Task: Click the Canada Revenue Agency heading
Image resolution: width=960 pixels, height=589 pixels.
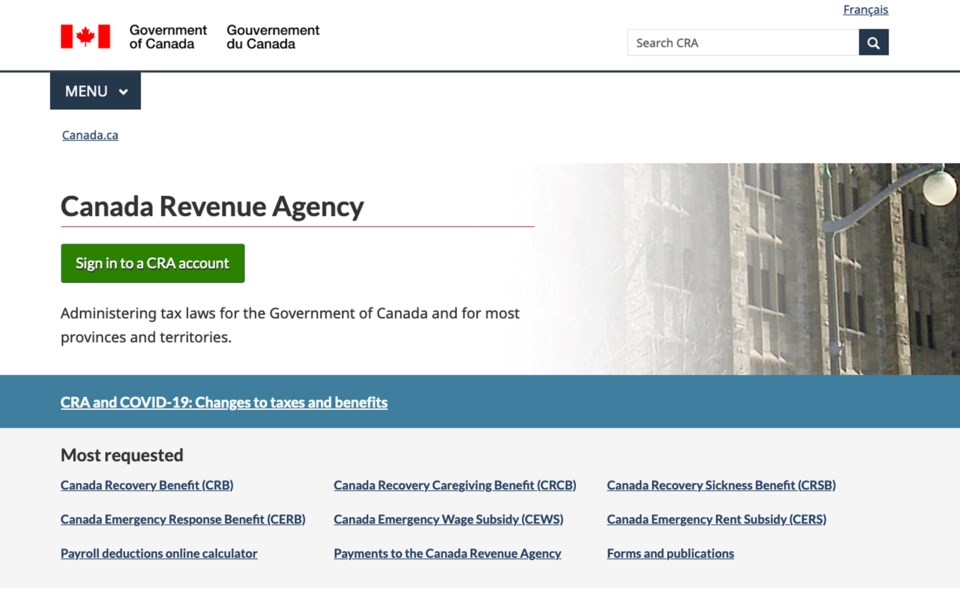Action: tap(212, 206)
